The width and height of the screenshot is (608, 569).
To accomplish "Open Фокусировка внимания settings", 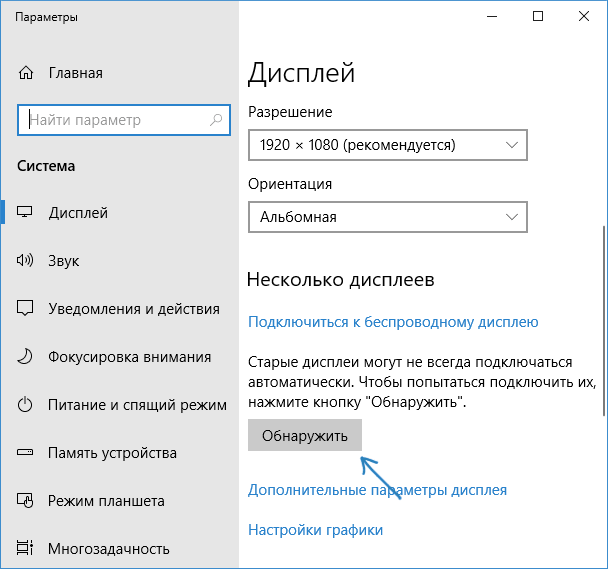I will tap(130, 357).
